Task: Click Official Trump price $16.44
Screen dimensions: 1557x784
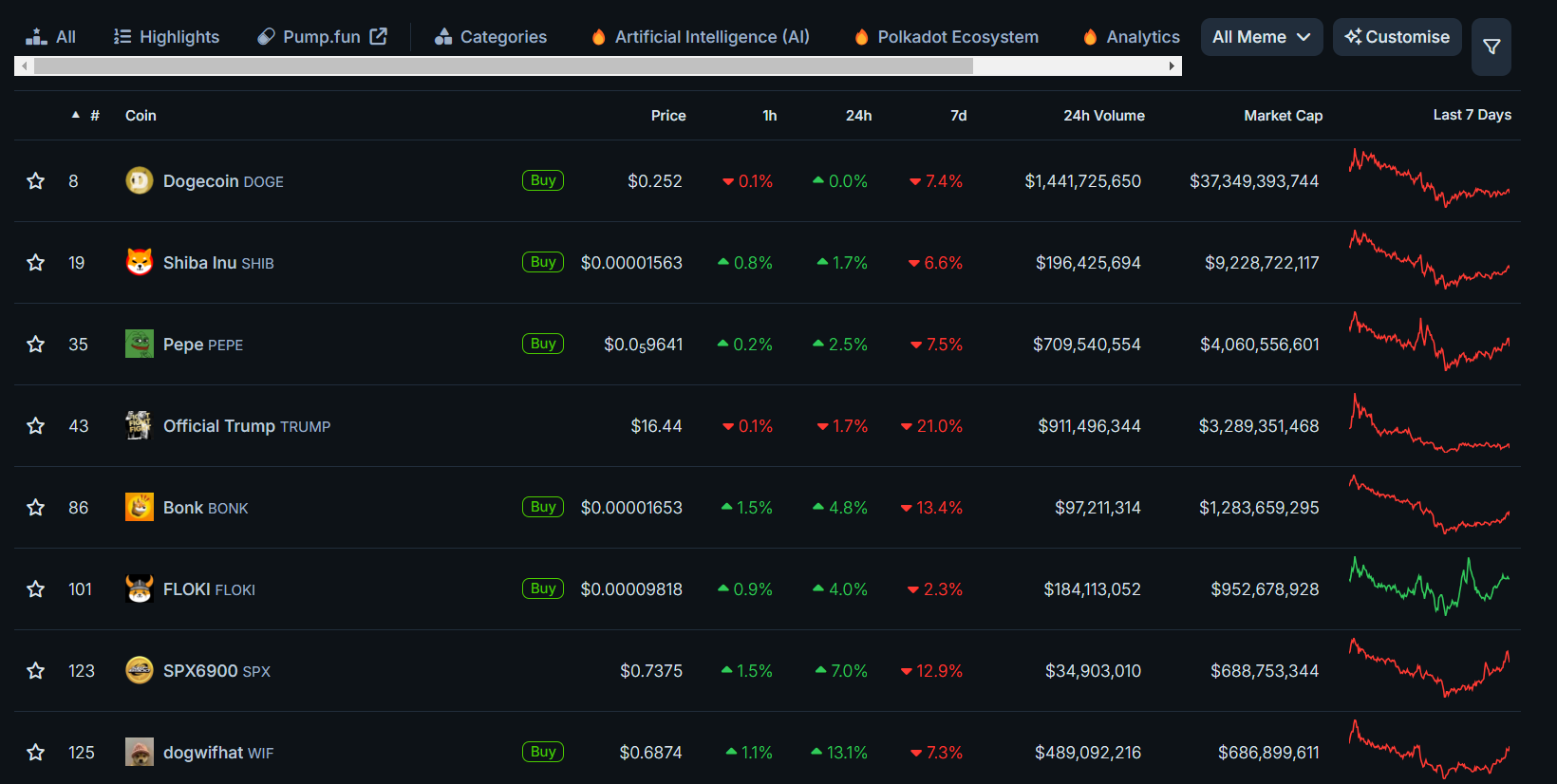Action: coord(656,426)
